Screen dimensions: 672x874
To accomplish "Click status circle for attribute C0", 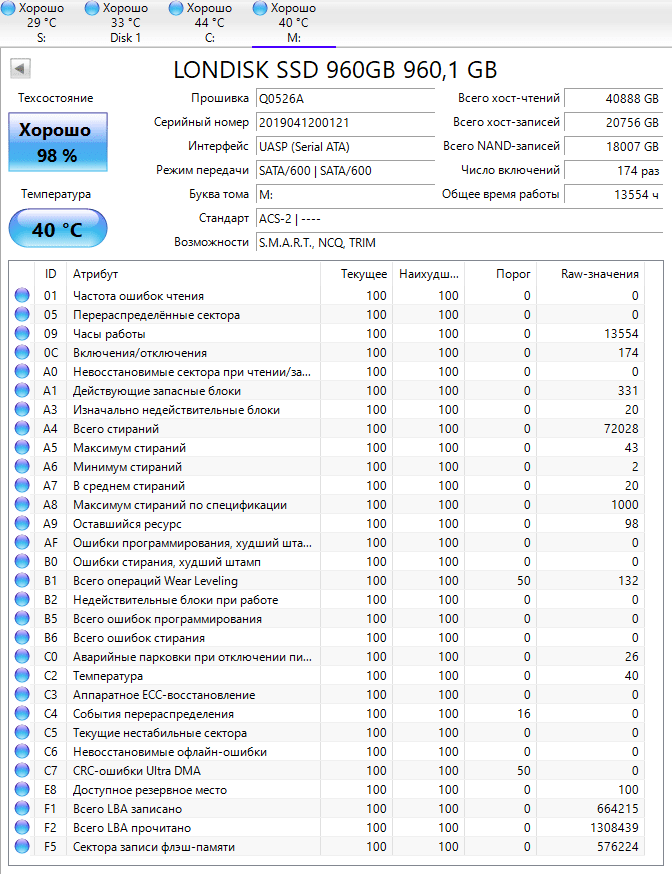I will point(22,656).
